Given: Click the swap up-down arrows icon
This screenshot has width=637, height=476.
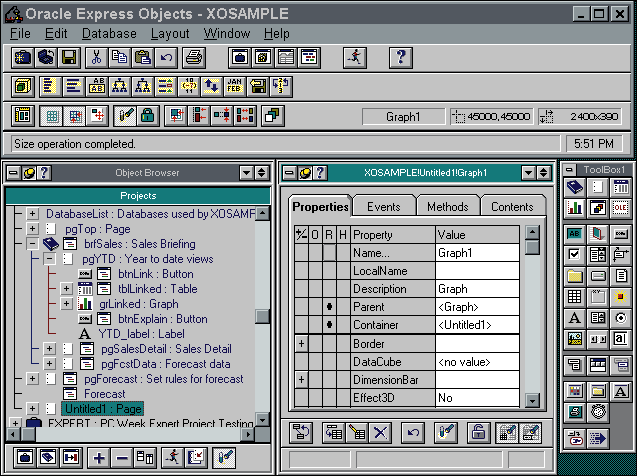Looking at the screenshot, I should coord(211,86).
